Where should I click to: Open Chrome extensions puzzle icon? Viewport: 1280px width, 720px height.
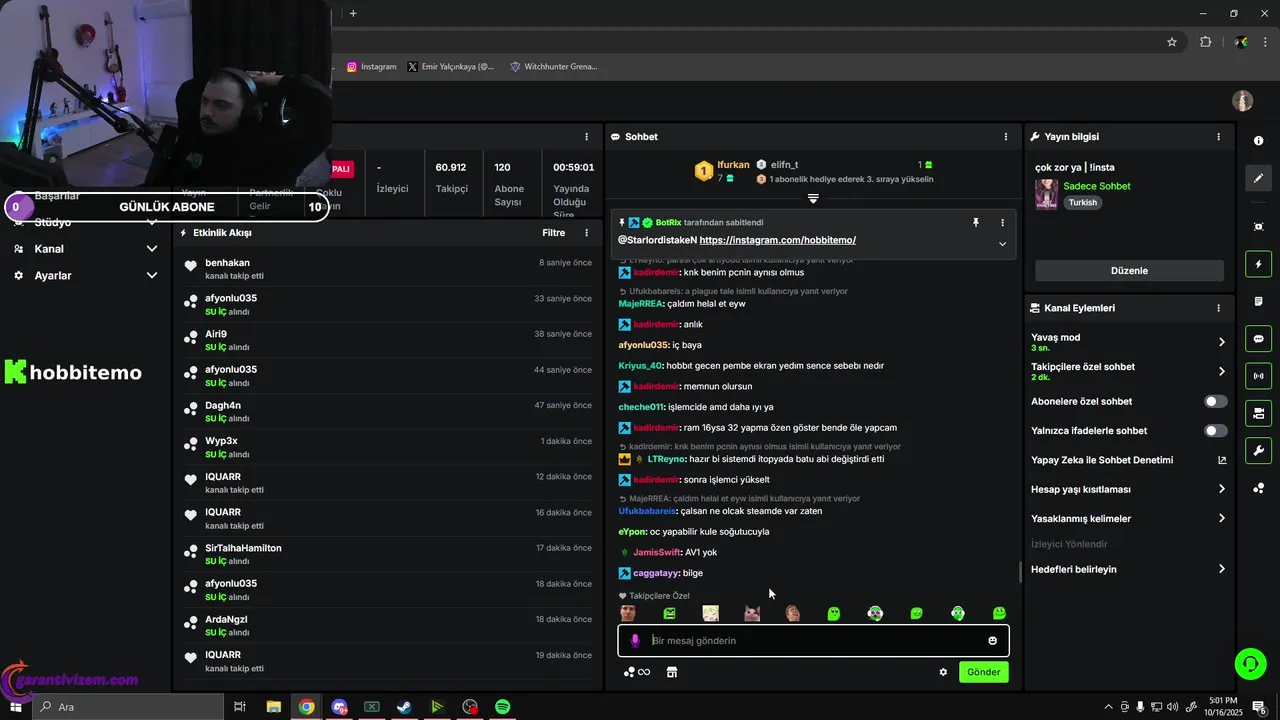click(x=1205, y=42)
